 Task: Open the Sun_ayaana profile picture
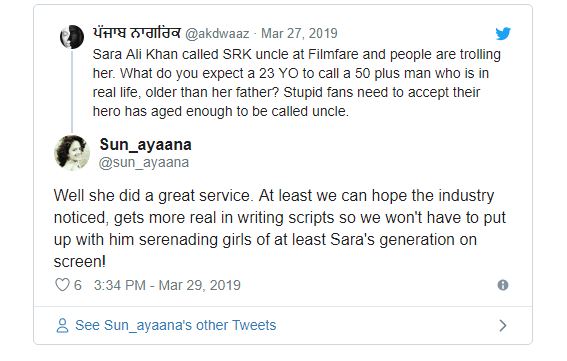coord(72,153)
